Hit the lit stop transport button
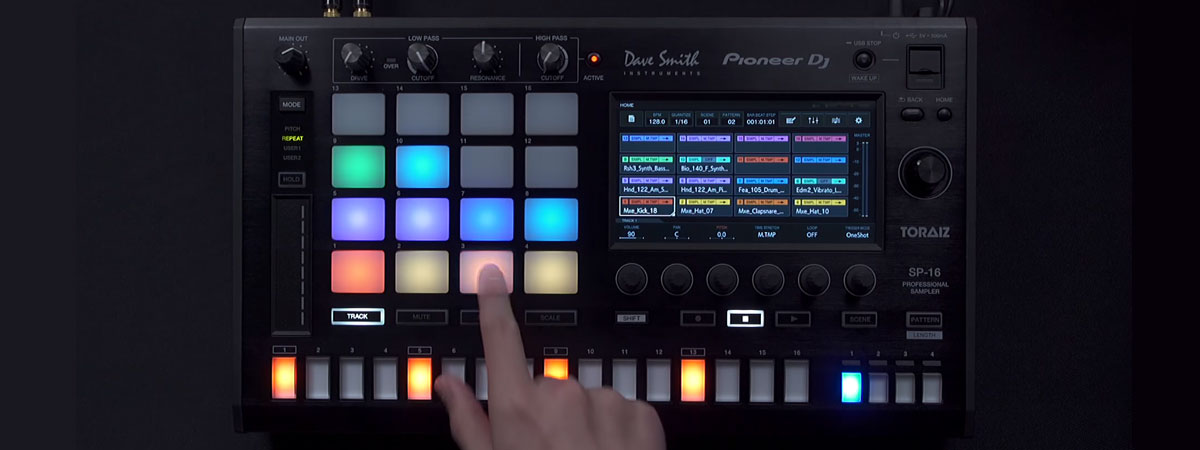 (x=745, y=319)
